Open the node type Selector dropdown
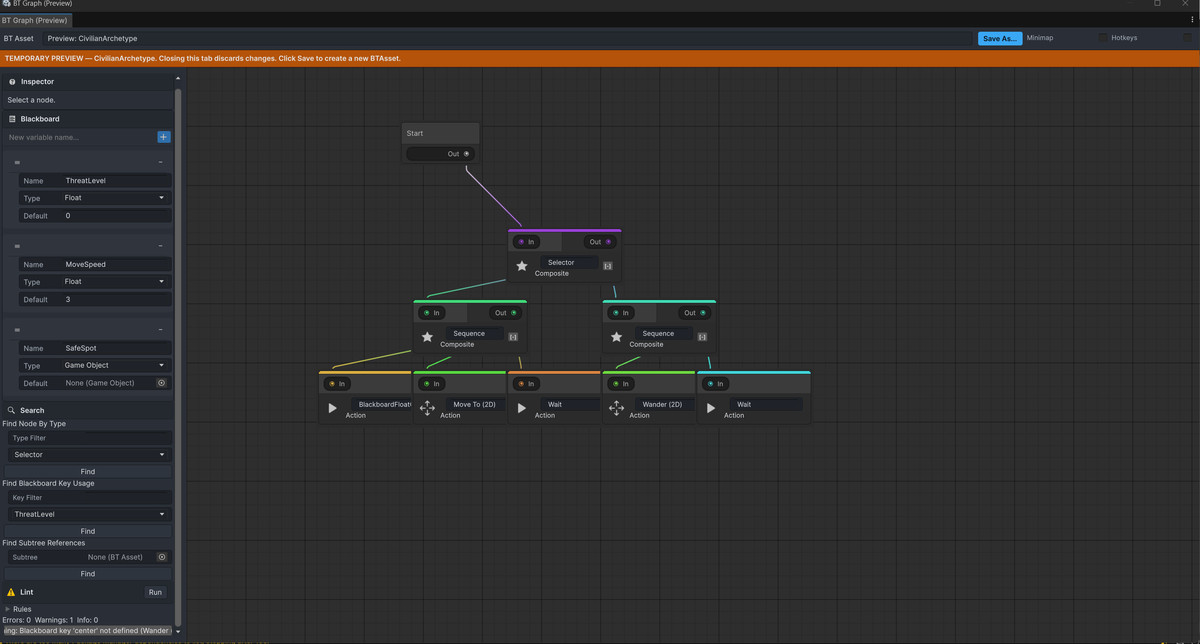This screenshot has height=644, width=1200. click(89, 455)
